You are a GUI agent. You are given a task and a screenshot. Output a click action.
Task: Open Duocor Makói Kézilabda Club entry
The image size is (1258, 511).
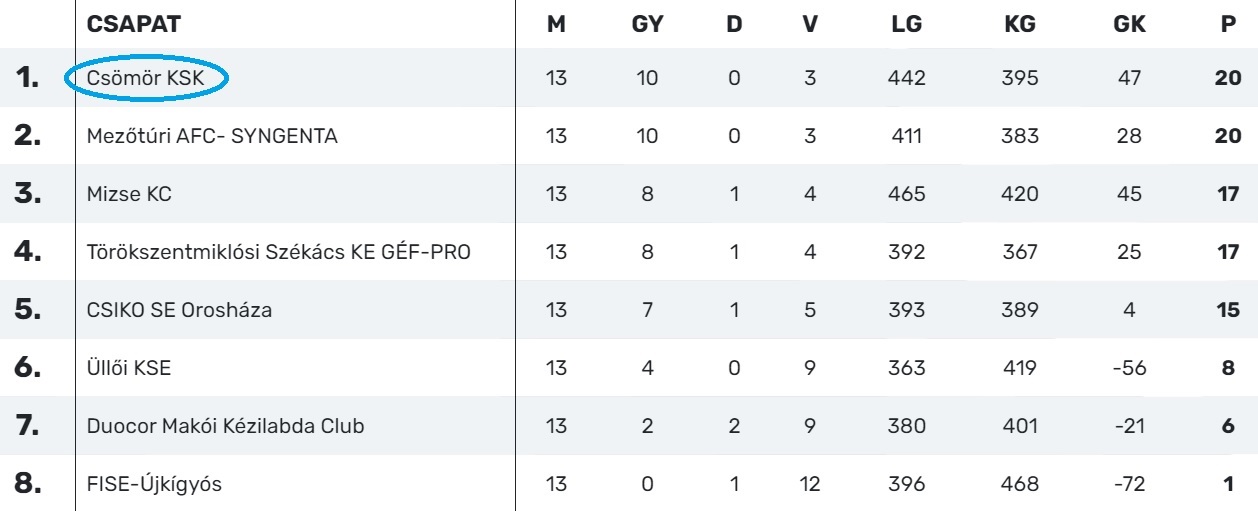225,427
